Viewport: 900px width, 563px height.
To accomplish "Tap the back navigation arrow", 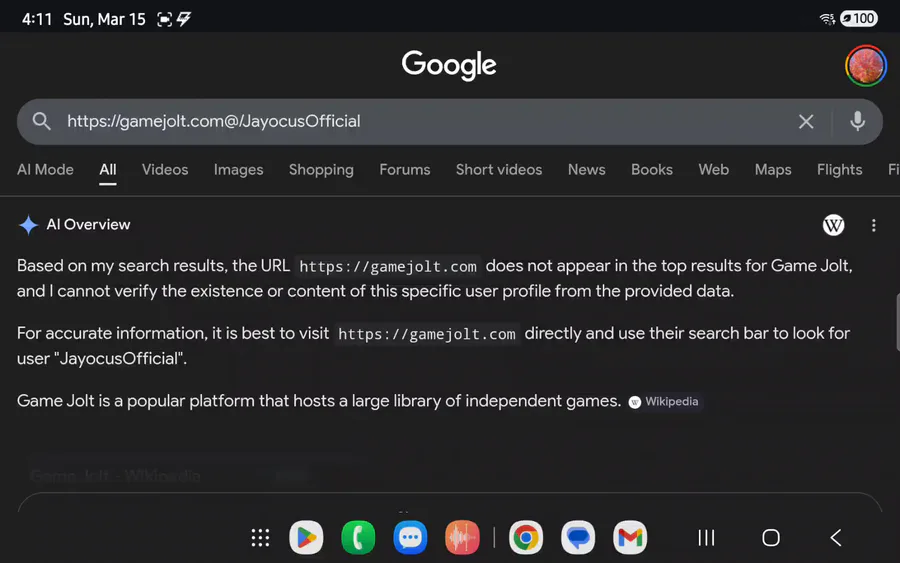I will pyautogui.click(x=836, y=538).
